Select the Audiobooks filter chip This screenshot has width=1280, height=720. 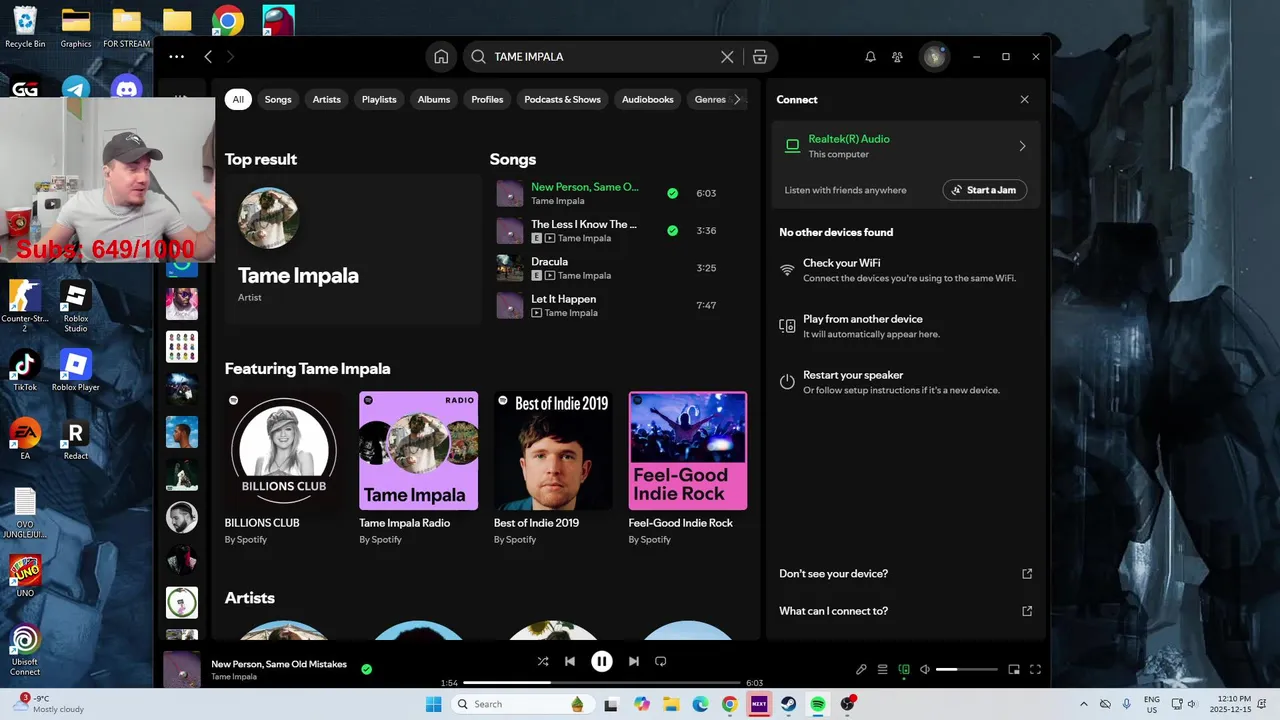pos(648,99)
